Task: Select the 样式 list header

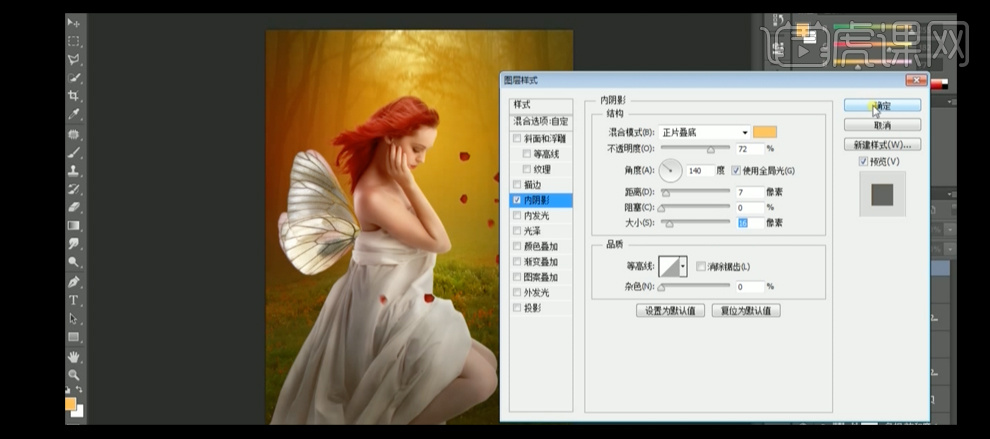Action: point(541,105)
